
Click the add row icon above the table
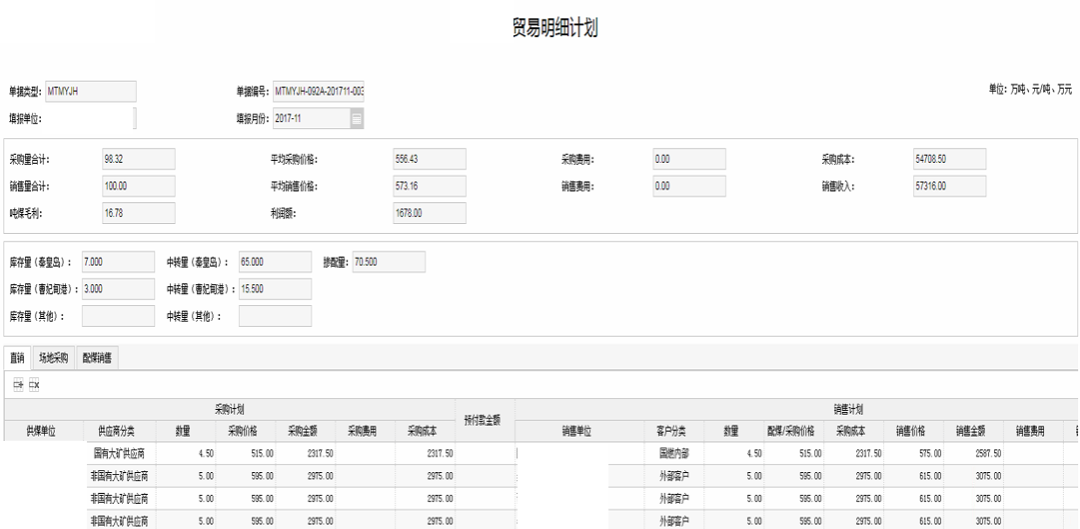(19, 386)
